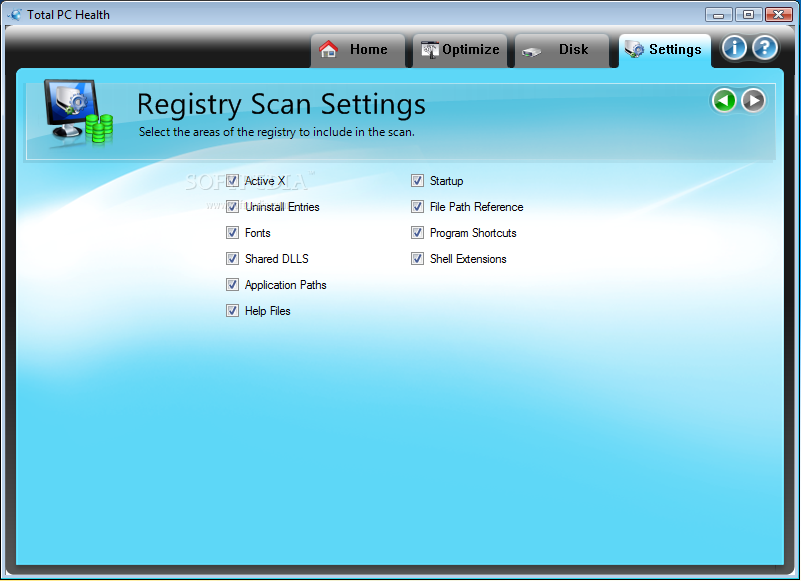Open the Home tab

(358, 50)
